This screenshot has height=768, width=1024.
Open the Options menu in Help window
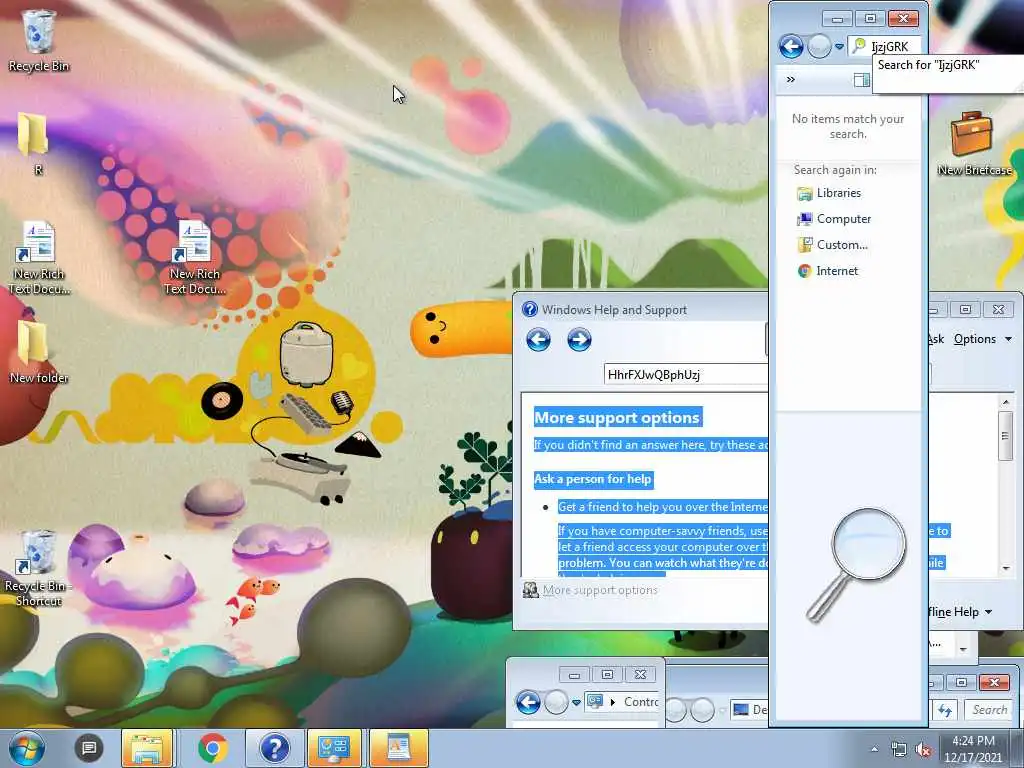coord(982,339)
